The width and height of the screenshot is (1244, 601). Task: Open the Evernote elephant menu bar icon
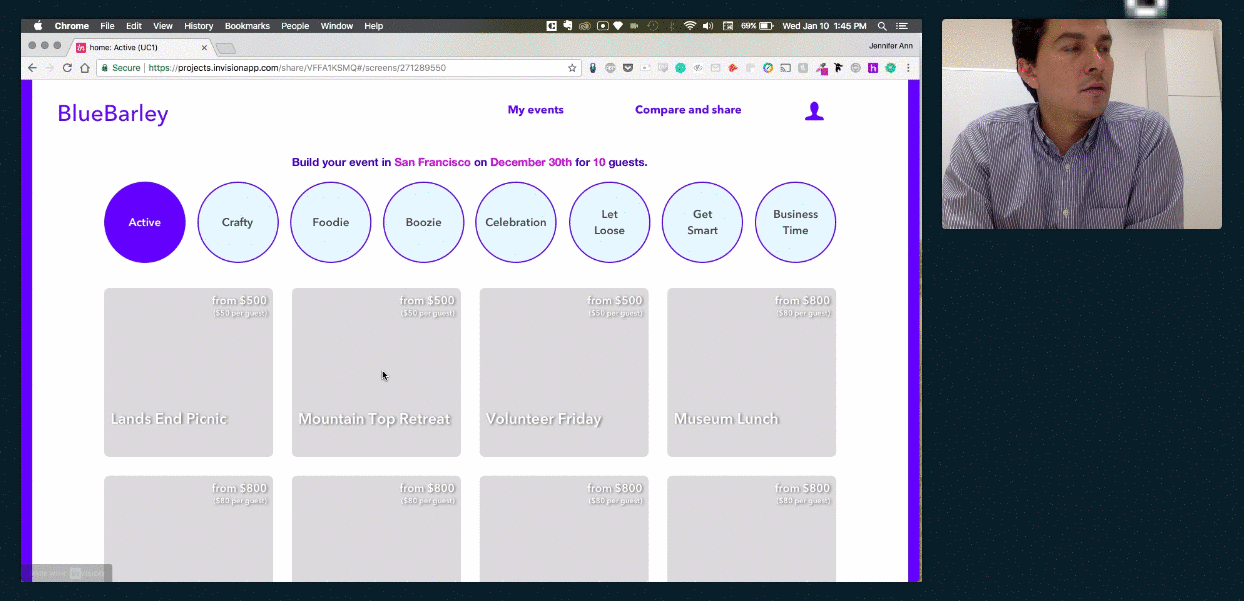[x=567, y=26]
